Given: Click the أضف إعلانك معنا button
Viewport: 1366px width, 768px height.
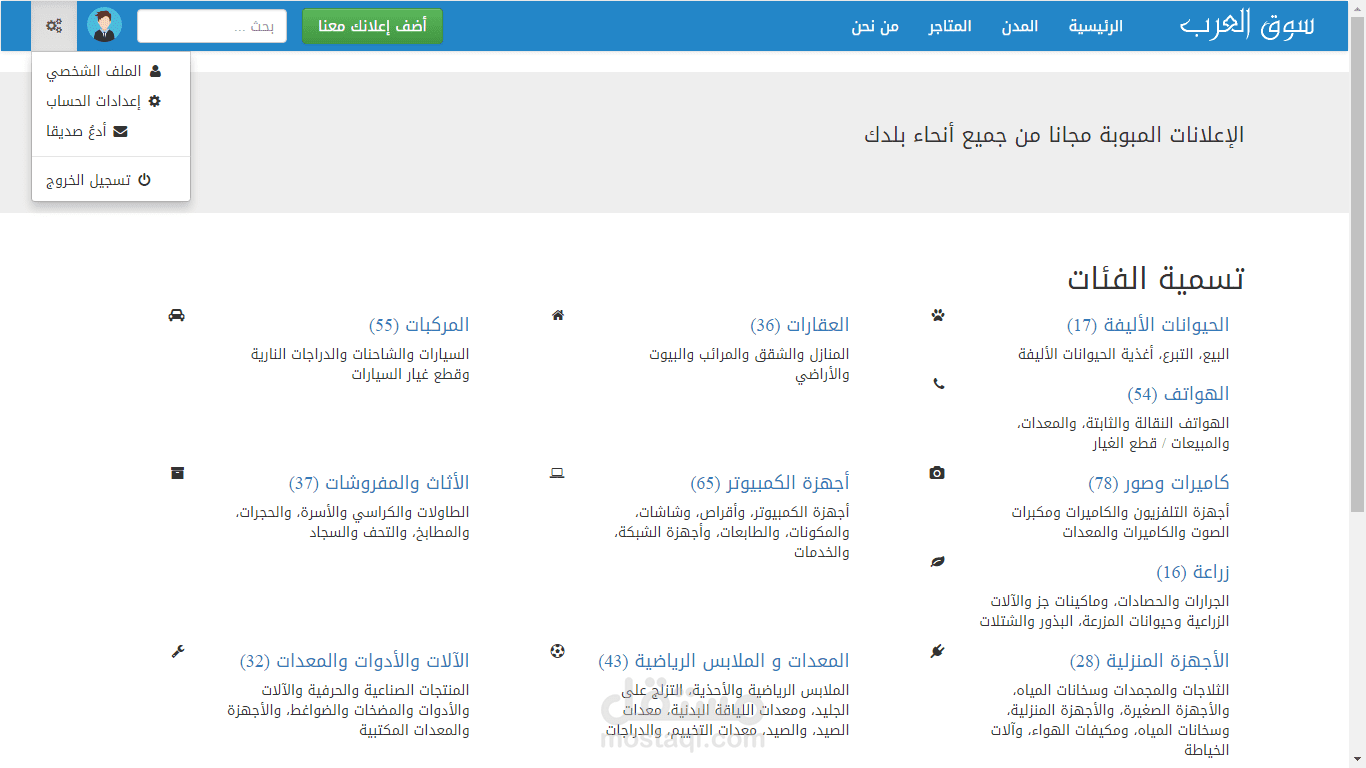Looking at the screenshot, I should coord(372,26).
